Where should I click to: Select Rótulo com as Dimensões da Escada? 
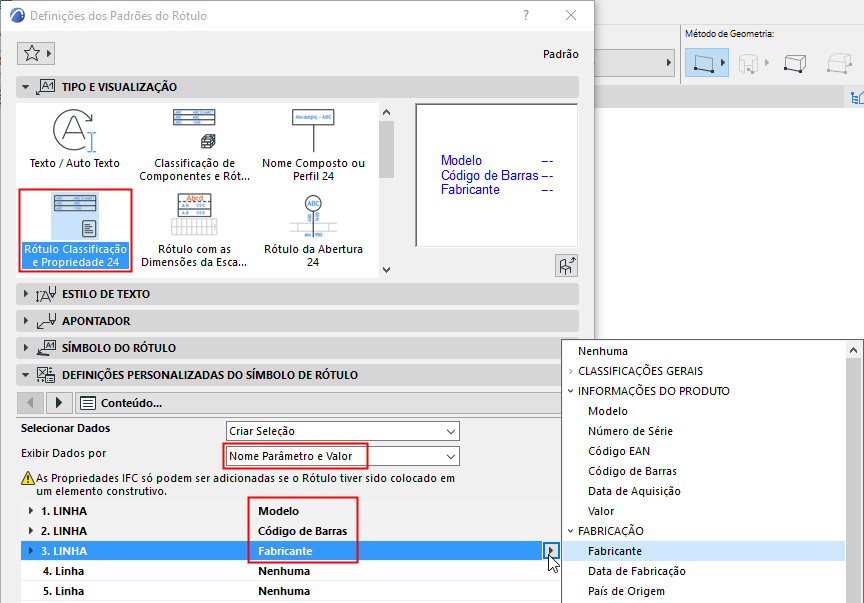click(194, 230)
